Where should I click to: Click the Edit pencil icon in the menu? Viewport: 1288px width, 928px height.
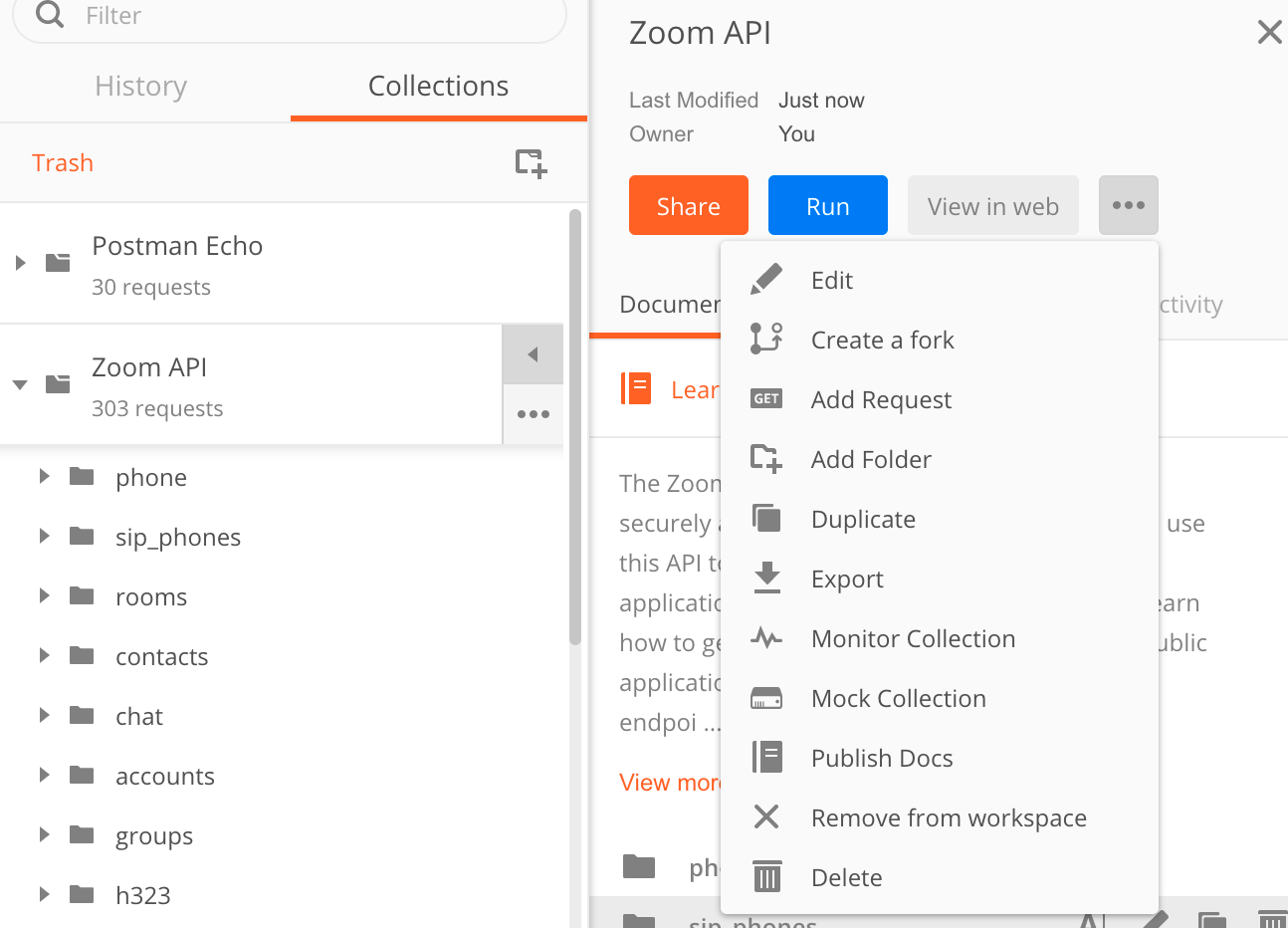pyautogui.click(x=766, y=280)
